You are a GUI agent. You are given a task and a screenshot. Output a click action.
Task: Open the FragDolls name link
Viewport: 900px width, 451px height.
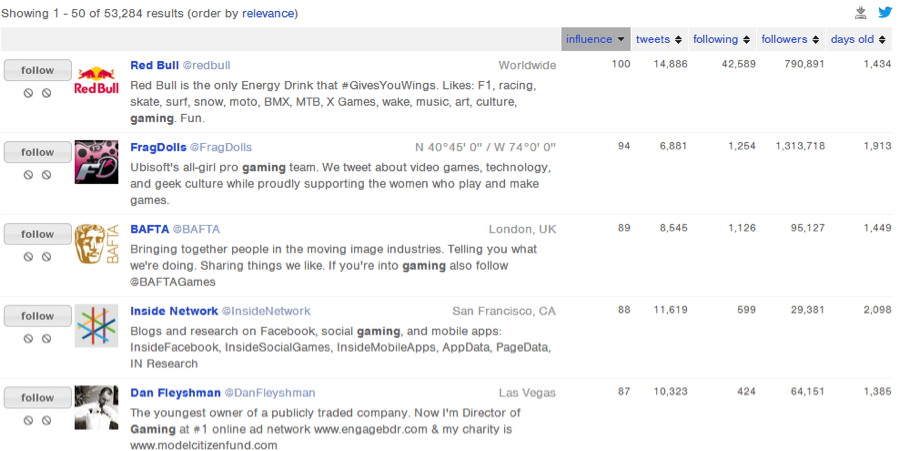click(x=158, y=147)
